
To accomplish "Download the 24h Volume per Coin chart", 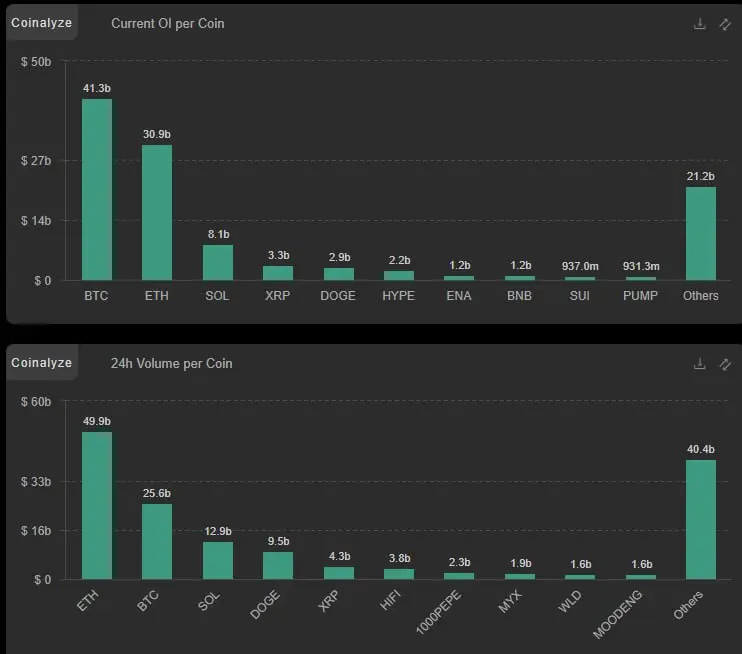I will click(x=700, y=364).
